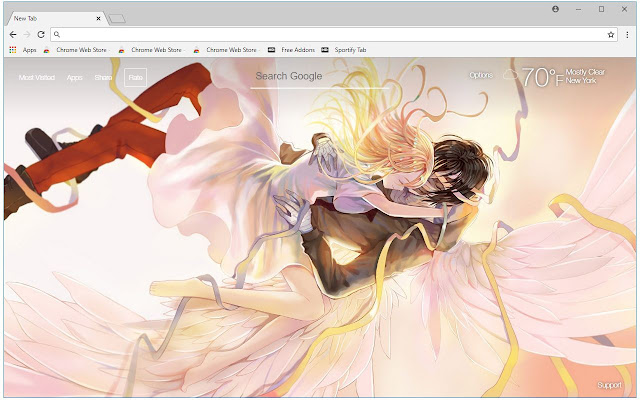Click into the Search Google field
The height and width of the screenshot is (400, 640).
pyautogui.click(x=320, y=77)
